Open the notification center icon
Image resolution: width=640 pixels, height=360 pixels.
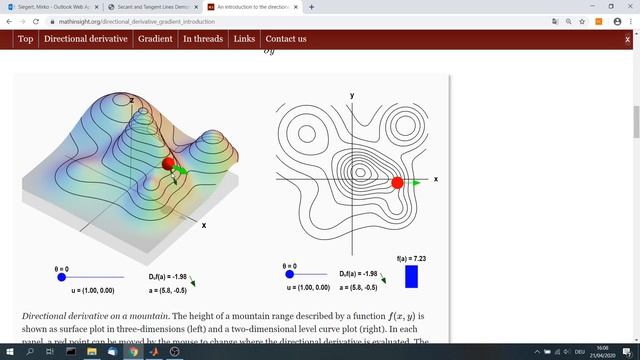627,352
